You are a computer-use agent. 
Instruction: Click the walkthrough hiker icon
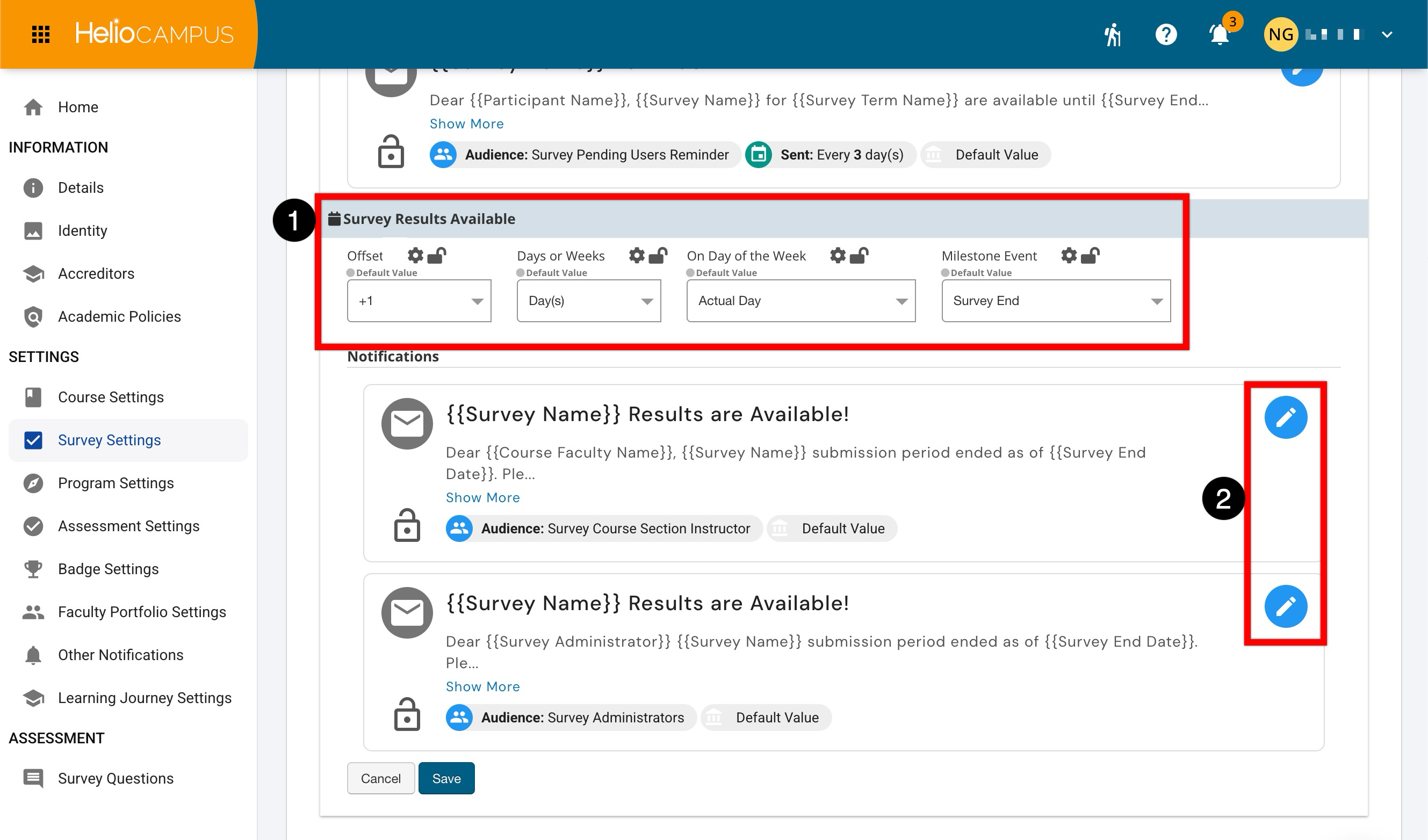[x=1113, y=34]
